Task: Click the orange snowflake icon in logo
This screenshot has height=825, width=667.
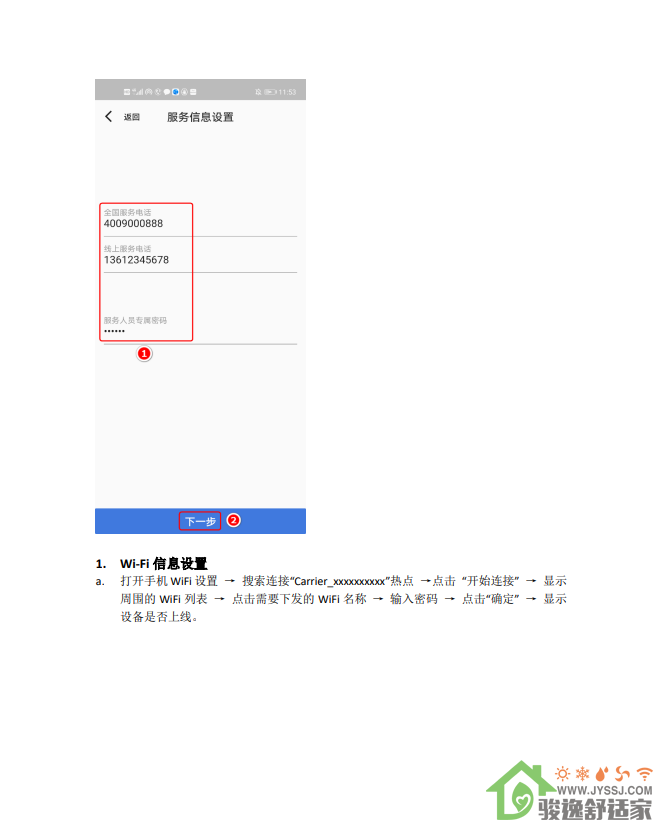Action: pos(582,773)
